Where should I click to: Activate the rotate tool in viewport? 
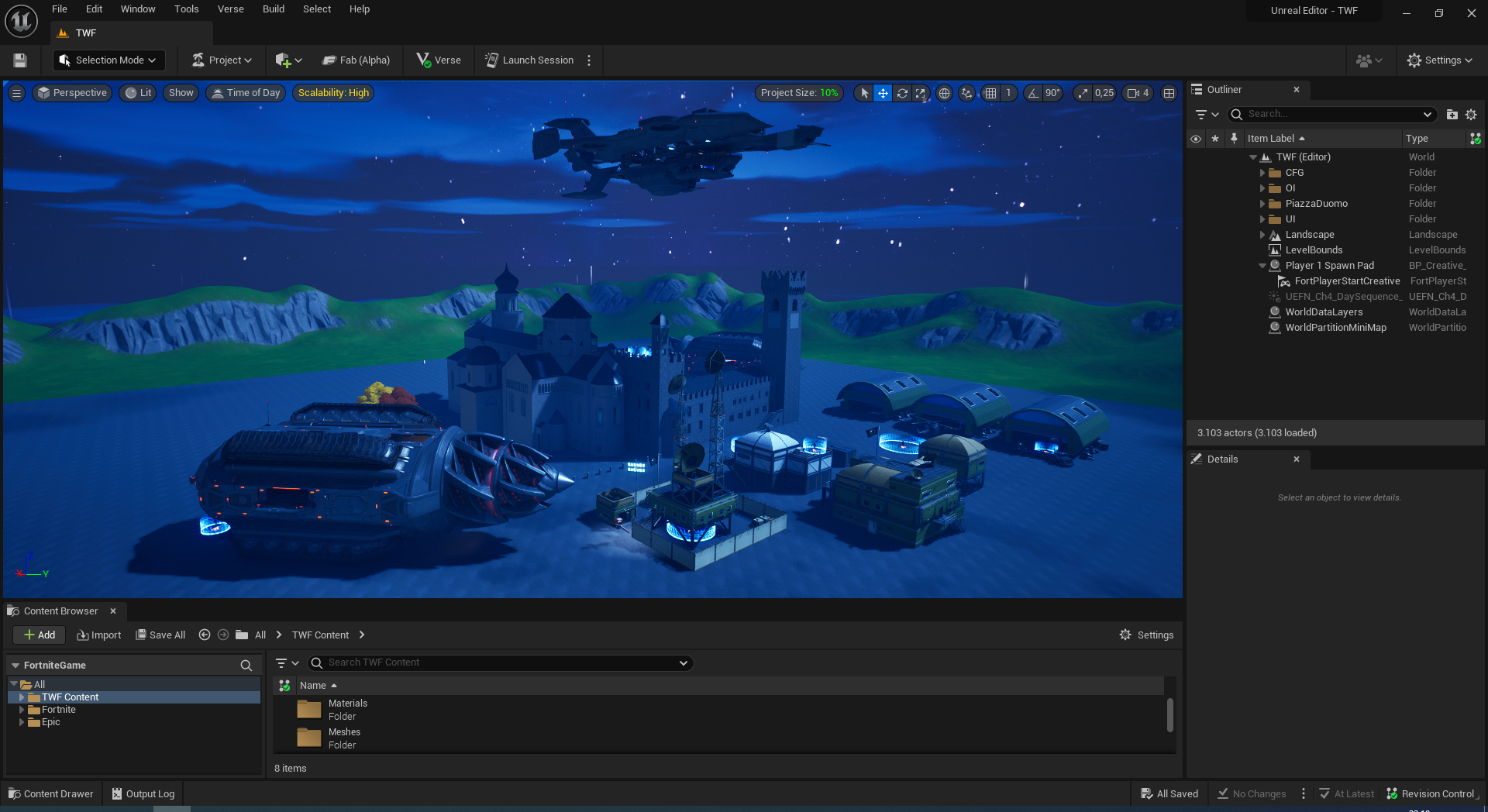(x=902, y=93)
